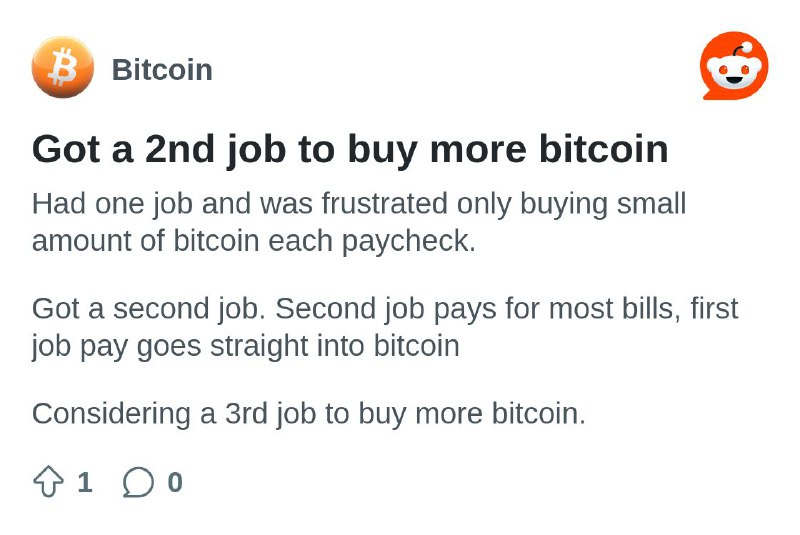Click the comment count showing 0
This screenshot has height=535, width=800.
175,481
